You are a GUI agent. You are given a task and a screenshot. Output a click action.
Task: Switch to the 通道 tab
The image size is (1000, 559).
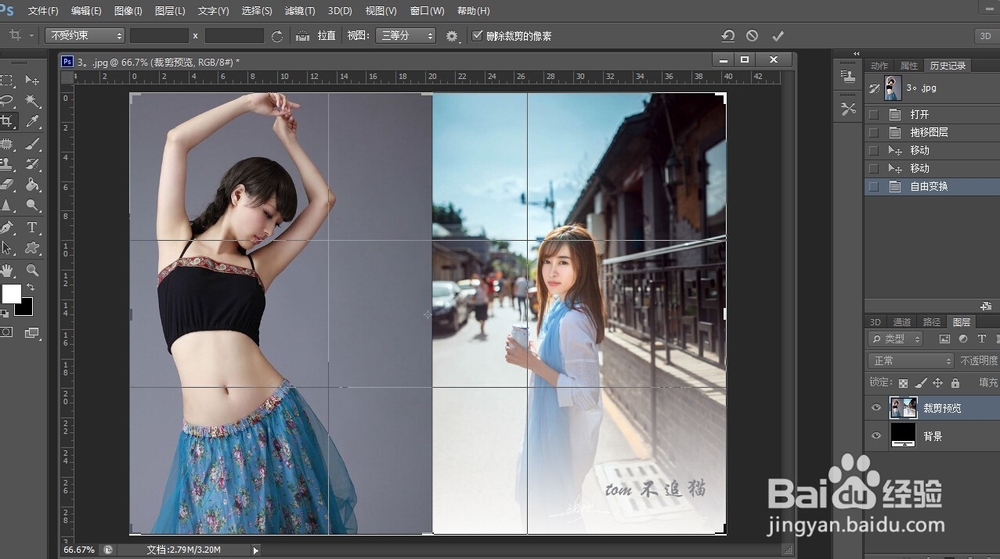(x=902, y=322)
